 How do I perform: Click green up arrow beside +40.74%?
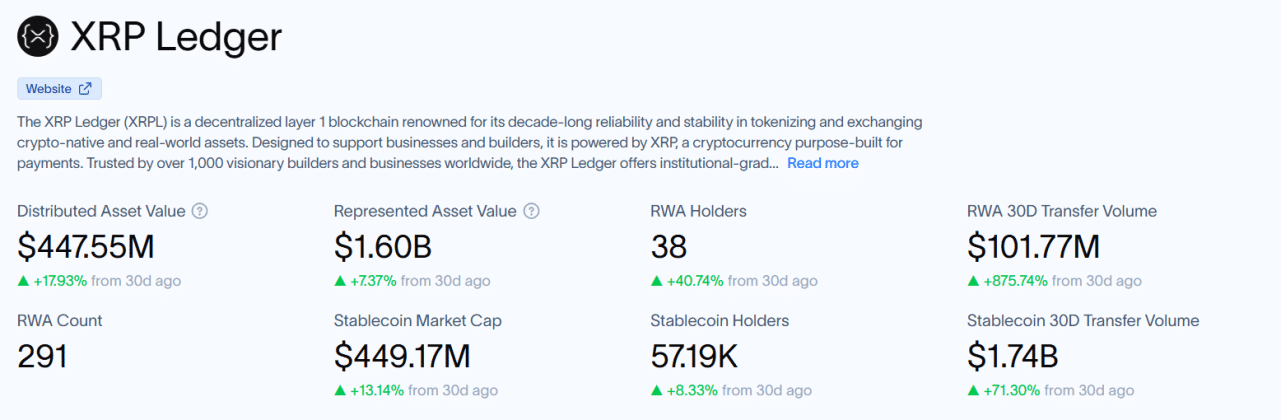coord(656,281)
